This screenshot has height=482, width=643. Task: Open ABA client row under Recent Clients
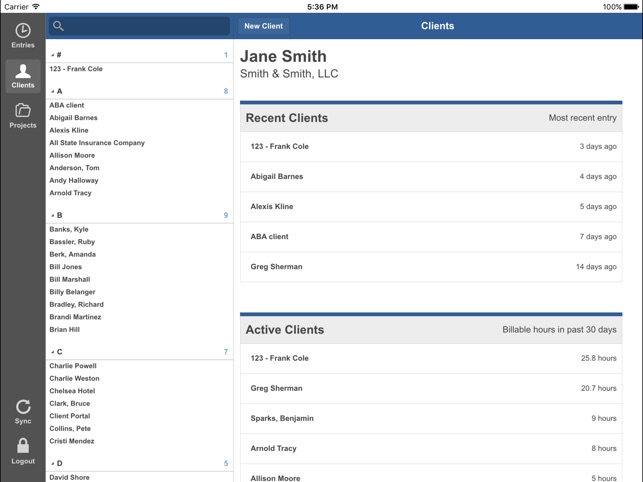point(431,237)
